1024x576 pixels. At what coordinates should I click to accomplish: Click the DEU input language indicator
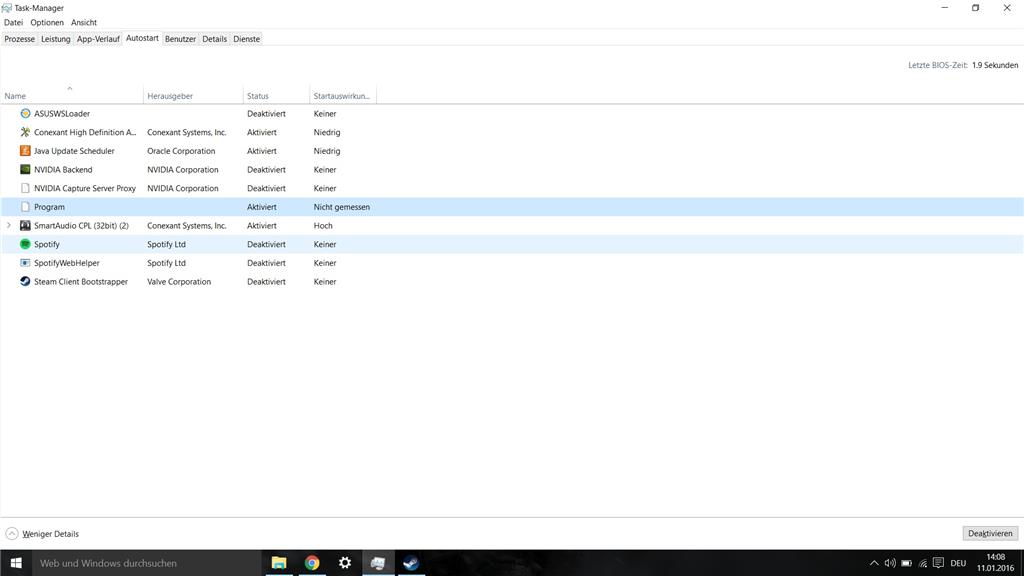(x=958, y=563)
